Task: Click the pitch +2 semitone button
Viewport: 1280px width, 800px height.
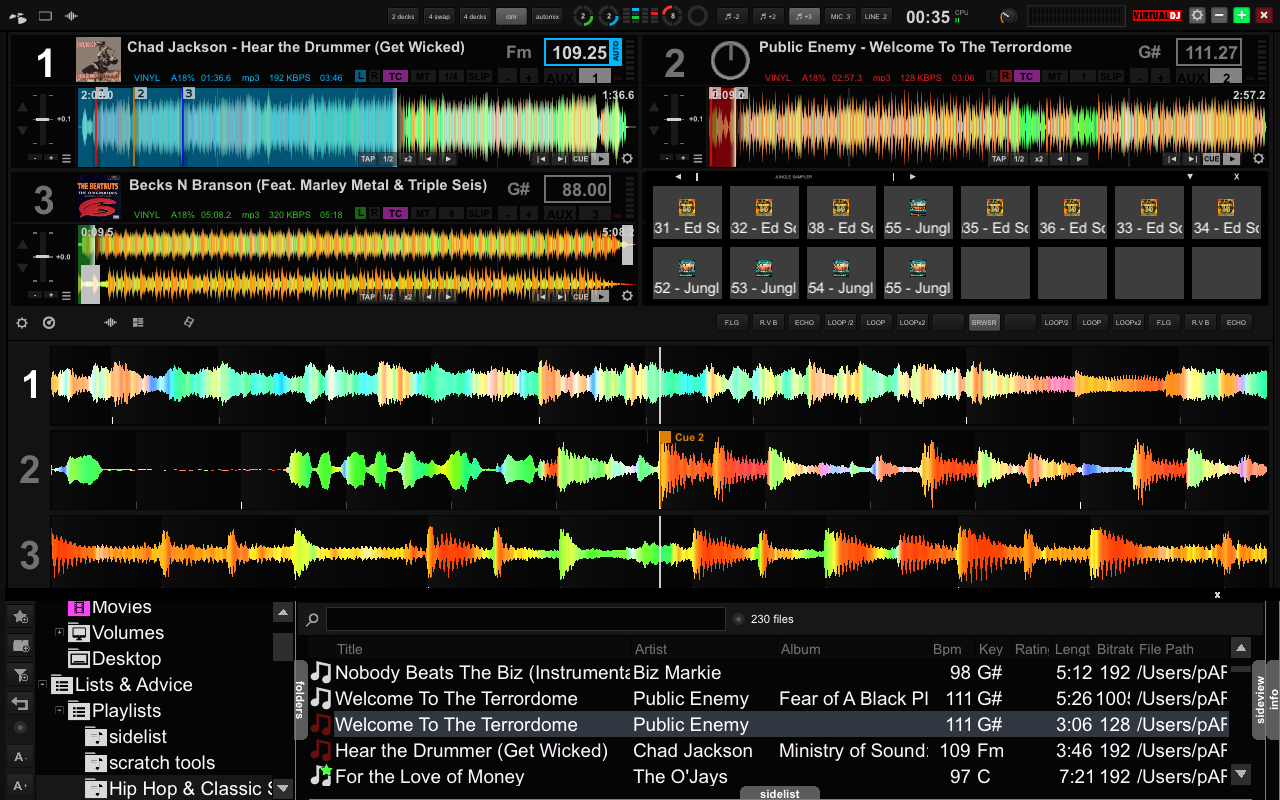Action: [x=768, y=16]
